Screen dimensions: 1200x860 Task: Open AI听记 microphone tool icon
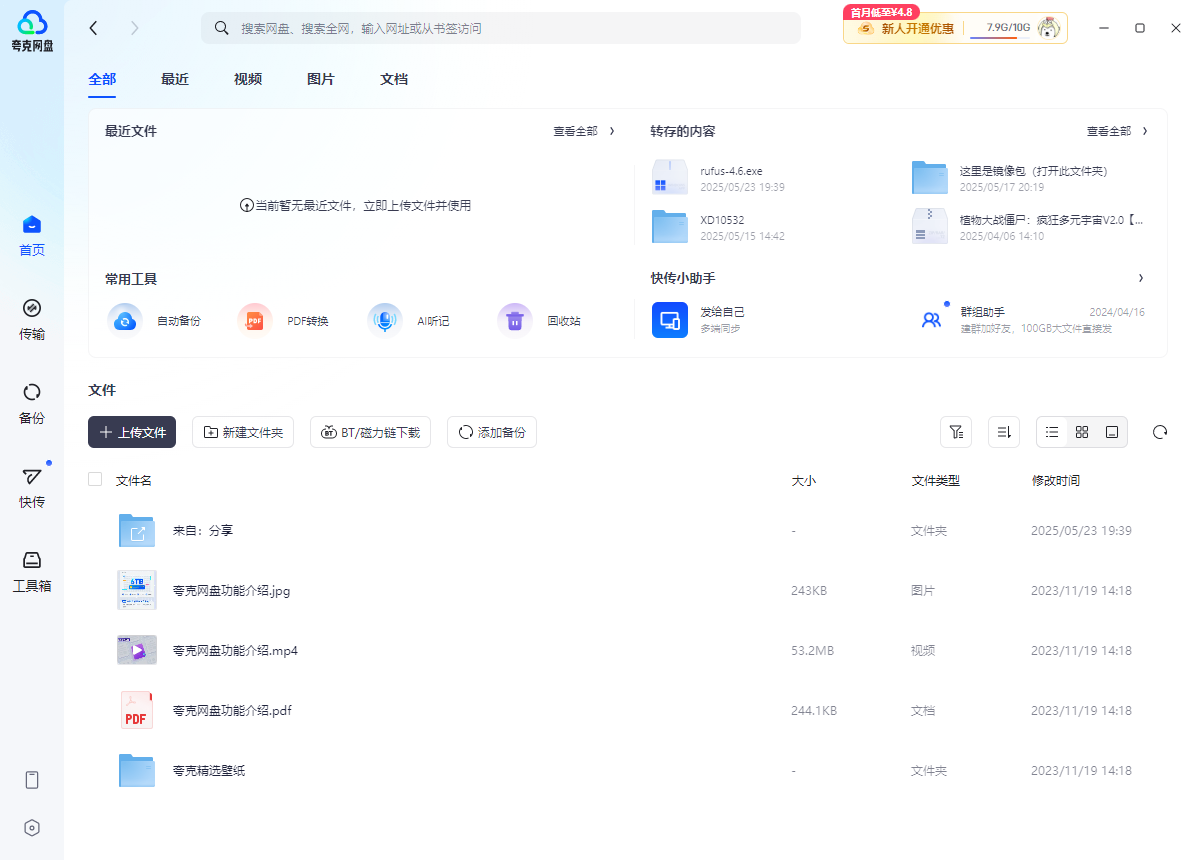(385, 321)
